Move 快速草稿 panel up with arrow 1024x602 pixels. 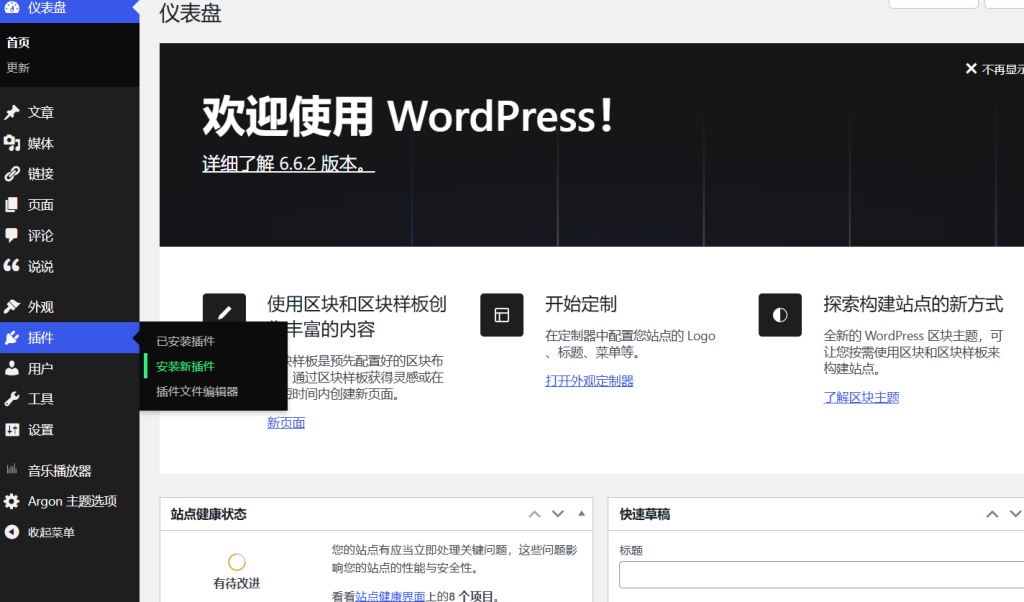(992, 514)
